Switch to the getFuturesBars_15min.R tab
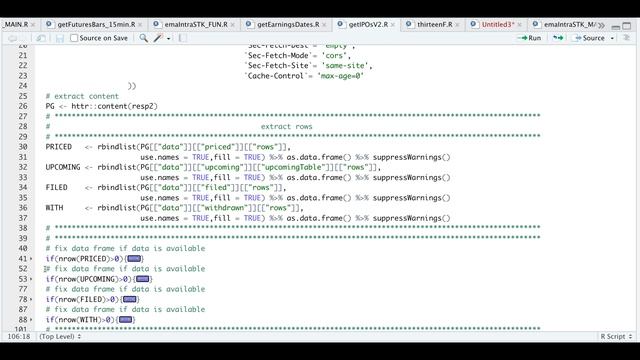 tap(96, 24)
